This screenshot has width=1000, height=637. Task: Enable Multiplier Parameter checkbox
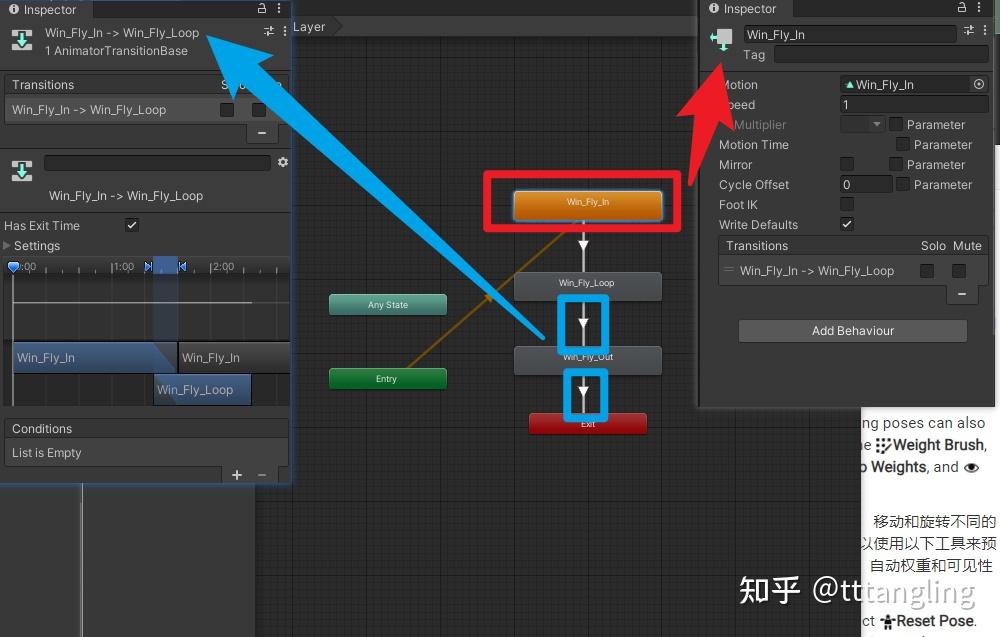[x=895, y=124]
